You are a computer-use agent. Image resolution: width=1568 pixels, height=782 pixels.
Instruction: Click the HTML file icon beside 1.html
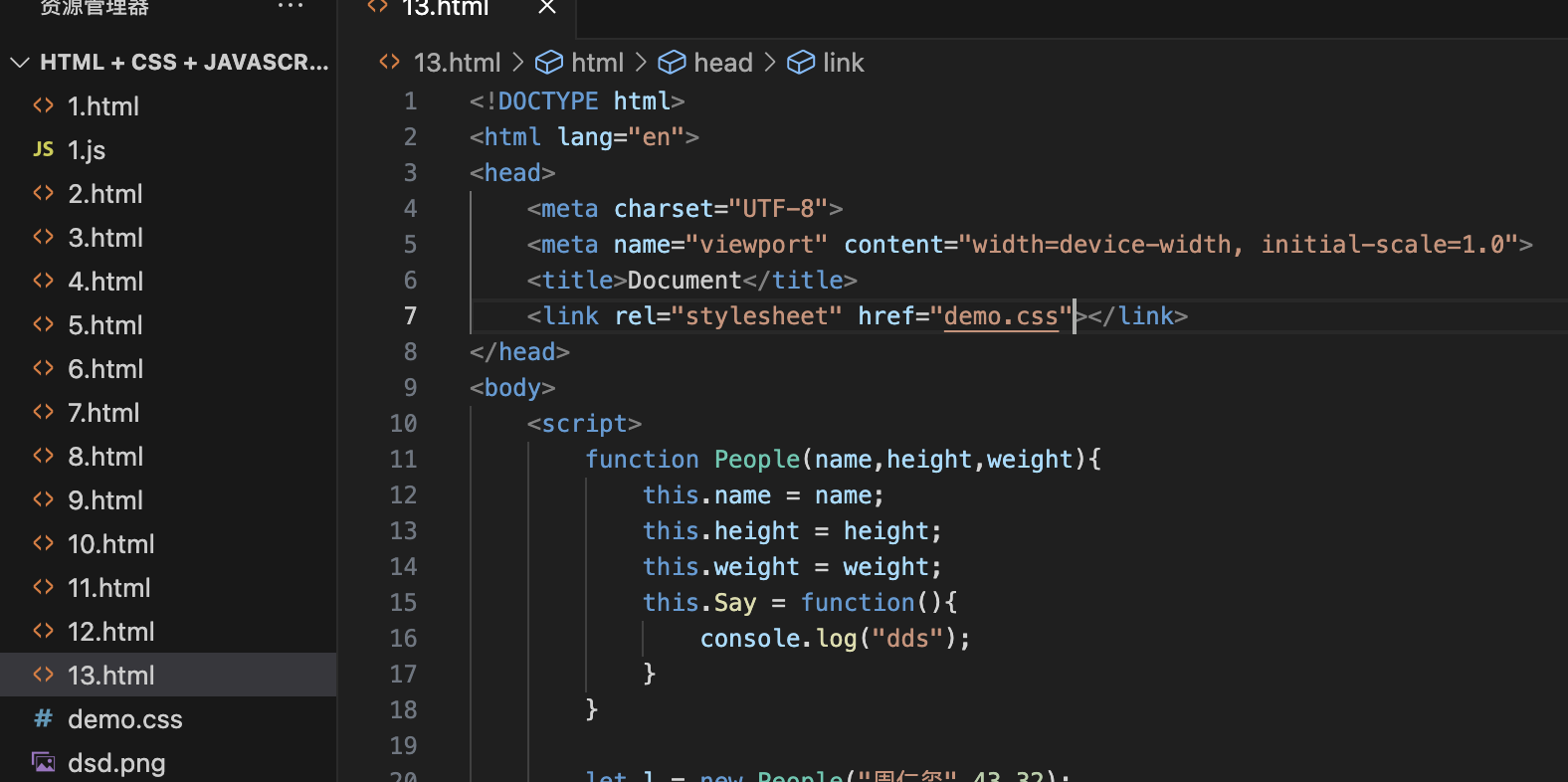43,105
